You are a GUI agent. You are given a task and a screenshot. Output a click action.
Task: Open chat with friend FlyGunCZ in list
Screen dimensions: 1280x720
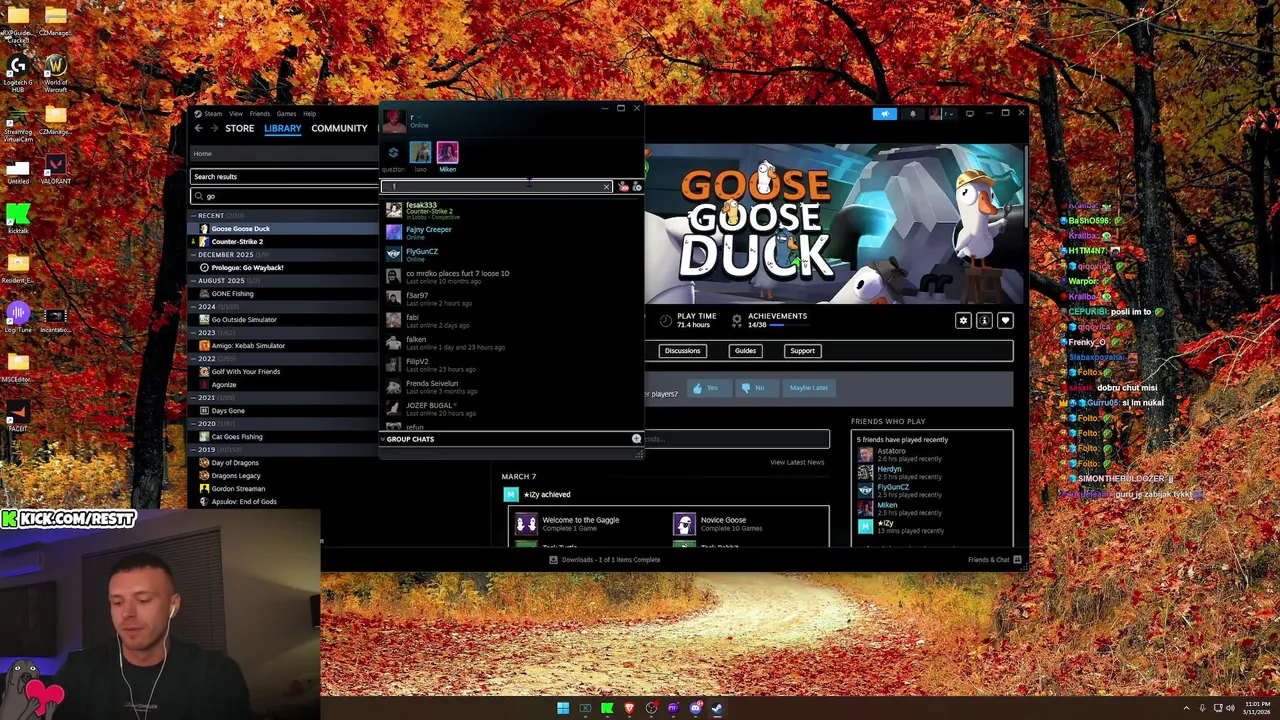point(511,254)
